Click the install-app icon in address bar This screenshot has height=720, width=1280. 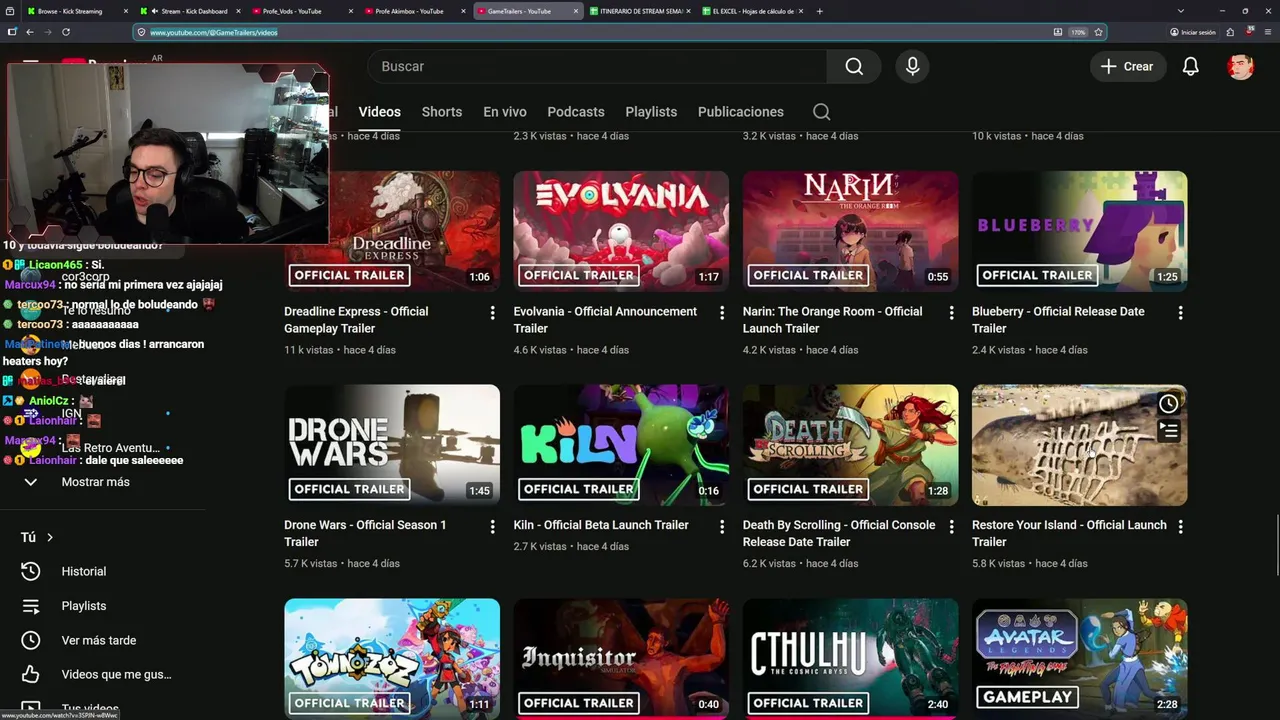click(1058, 32)
